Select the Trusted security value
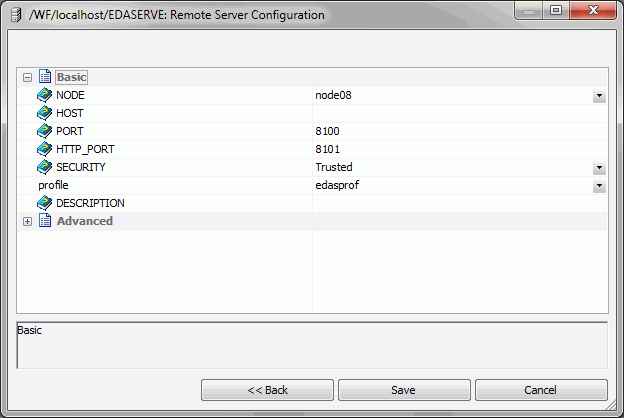The width and height of the screenshot is (624, 418). (334, 167)
